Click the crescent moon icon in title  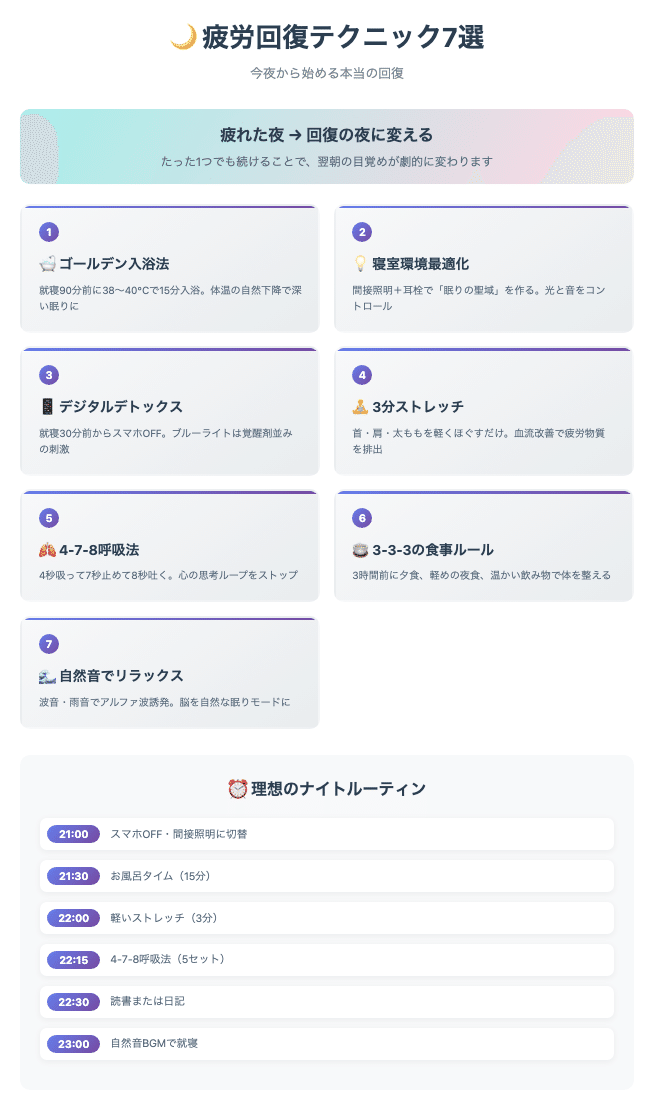[183, 37]
